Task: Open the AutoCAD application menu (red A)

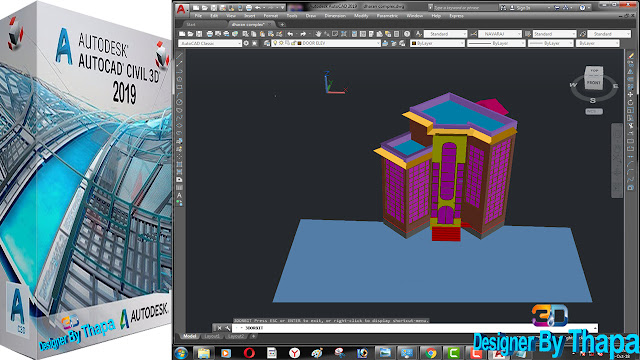Action: pos(182,9)
